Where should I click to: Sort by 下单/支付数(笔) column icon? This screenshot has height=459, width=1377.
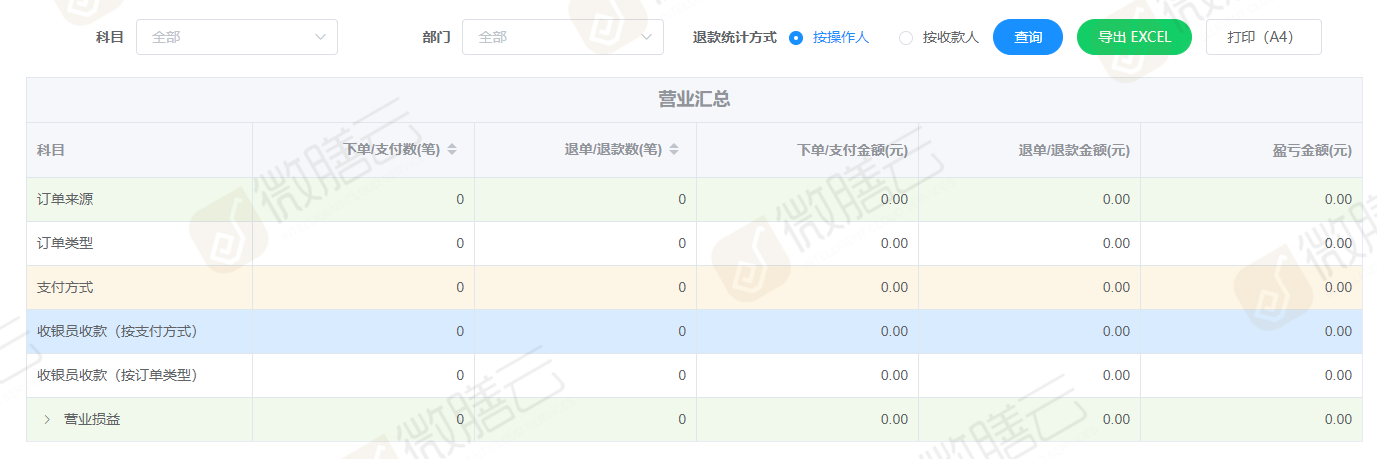(x=452, y=150)
